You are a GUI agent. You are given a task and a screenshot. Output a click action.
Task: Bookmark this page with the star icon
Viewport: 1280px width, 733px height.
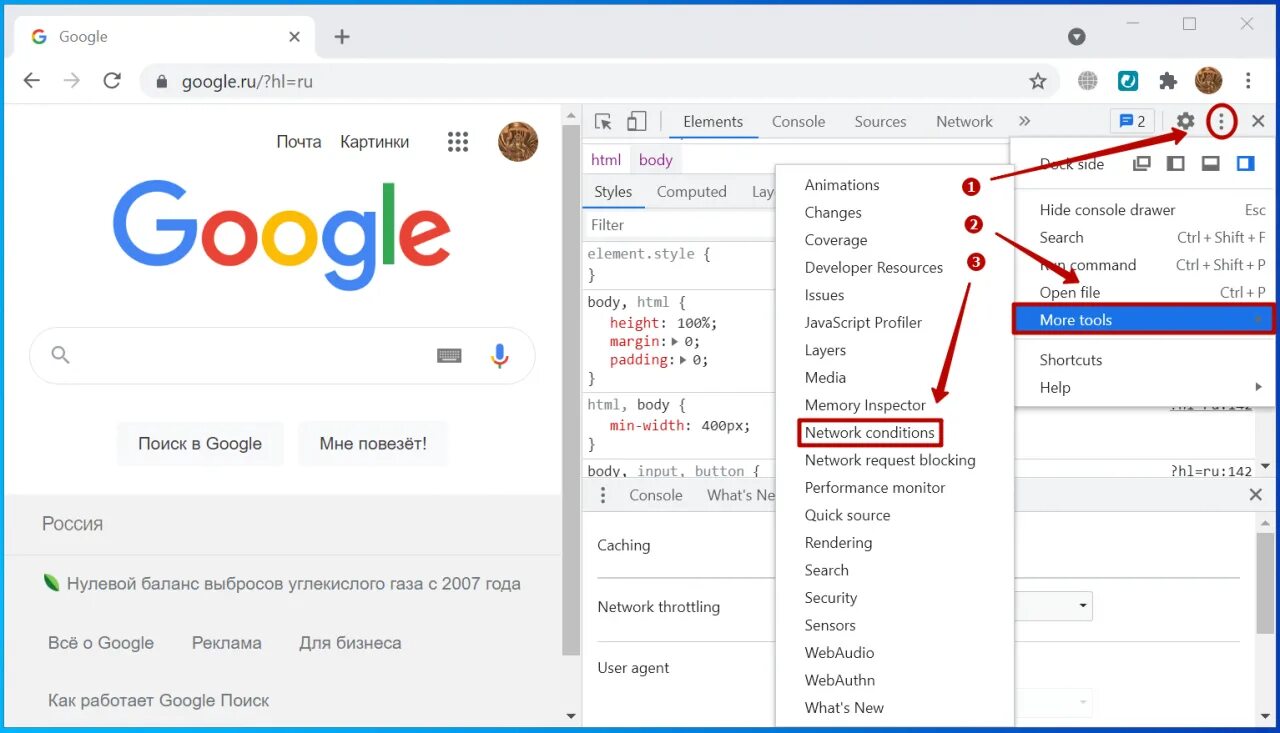1038,81
